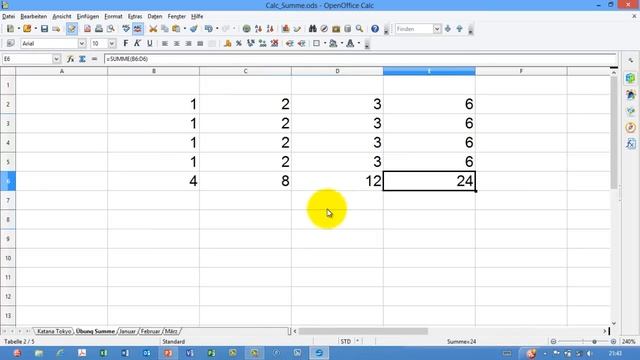
Task: Open the font size dropdown
Action: tap(112, 44)
